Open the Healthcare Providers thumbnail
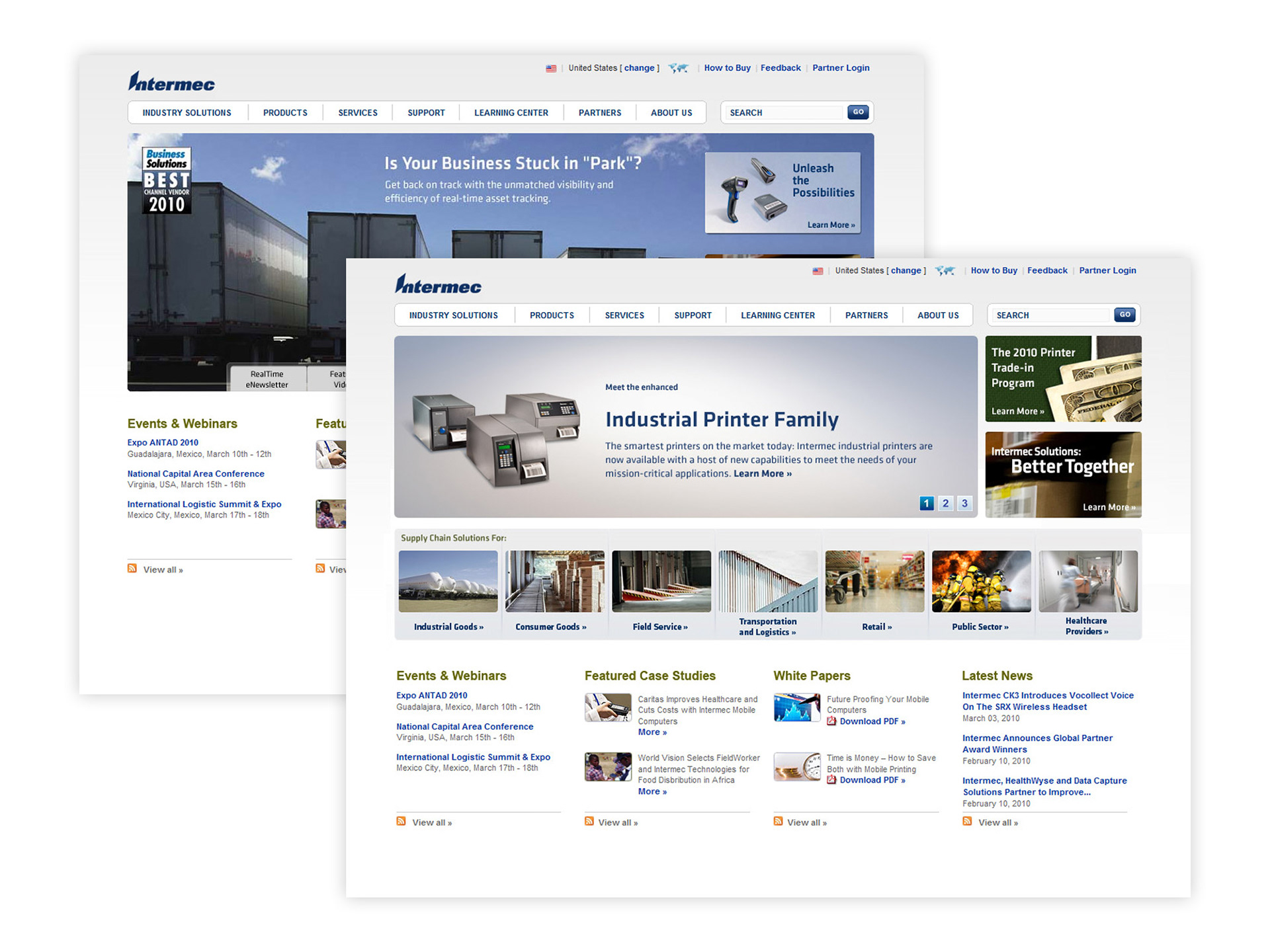 1088,581
